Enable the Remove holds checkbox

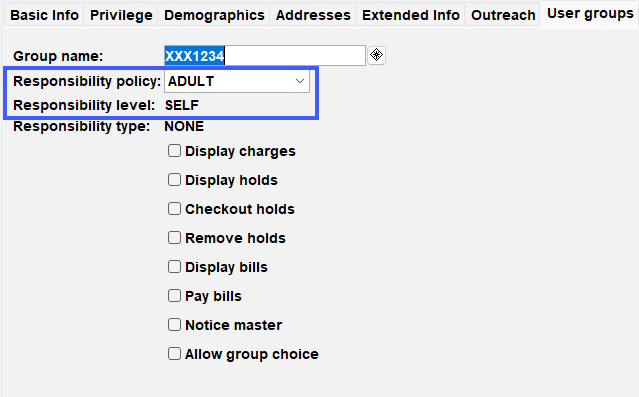click(x=174, y=238)
